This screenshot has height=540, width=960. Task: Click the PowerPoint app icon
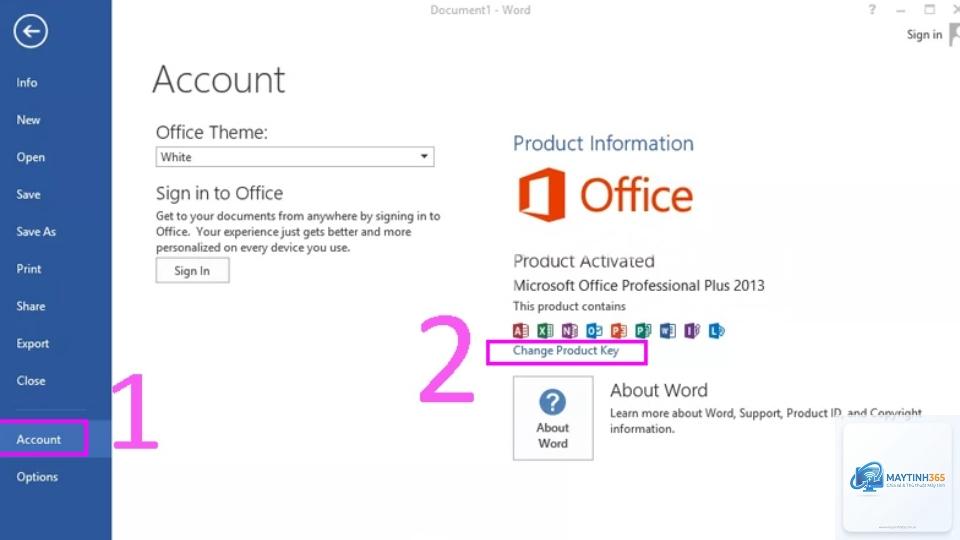pyautogui.click(x=618, y=331)
